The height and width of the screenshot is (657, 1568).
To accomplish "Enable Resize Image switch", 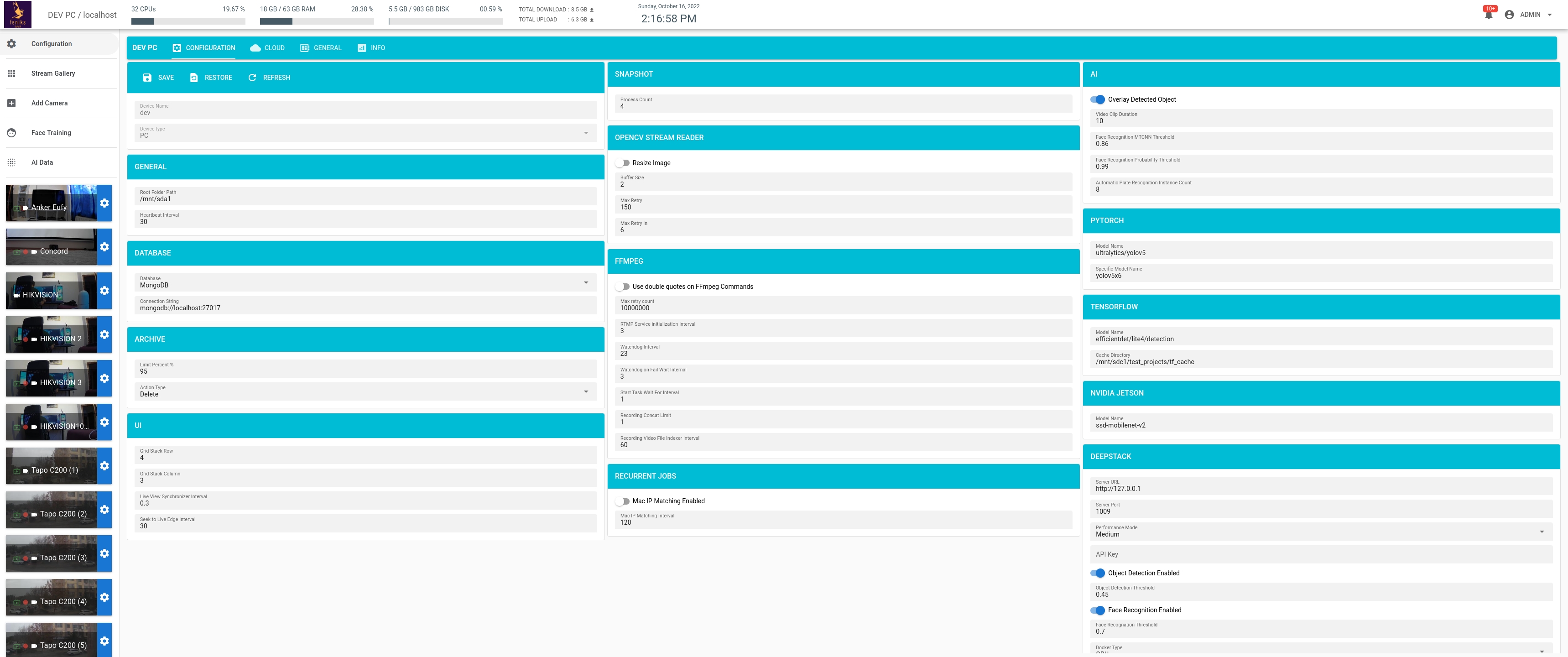I will (x=622, y=163).
